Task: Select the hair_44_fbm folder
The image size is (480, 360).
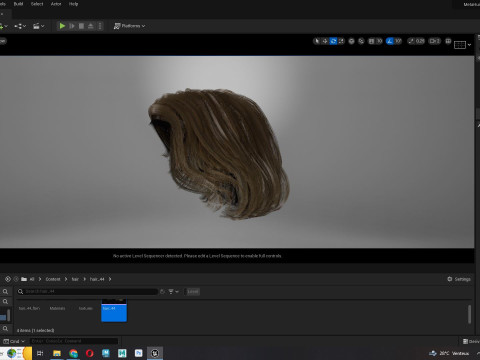Action: (29, 308)
